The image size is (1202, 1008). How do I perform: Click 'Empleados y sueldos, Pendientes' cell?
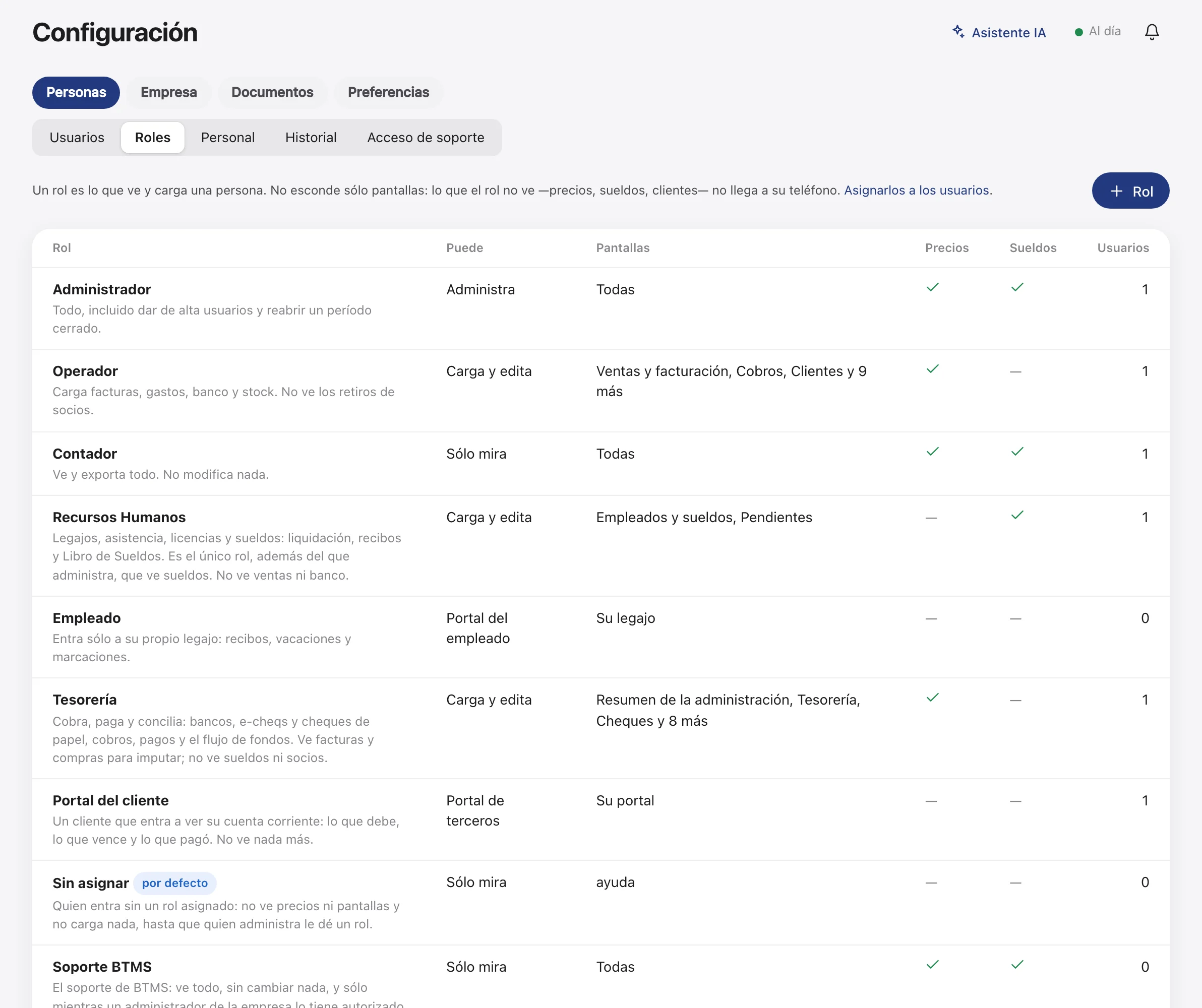point(704,517)
